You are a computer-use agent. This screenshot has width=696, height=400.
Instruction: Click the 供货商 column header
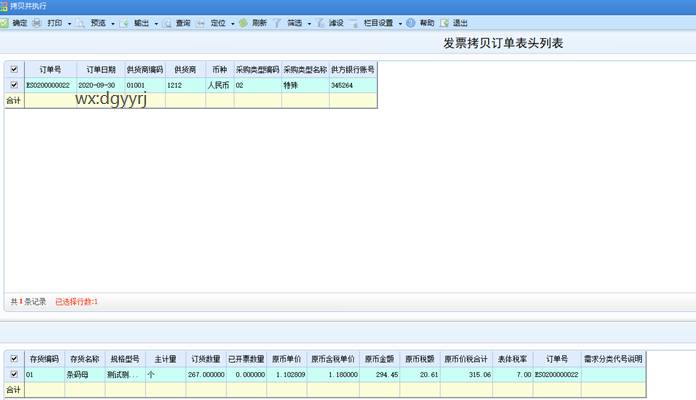[x=185, y=70]
